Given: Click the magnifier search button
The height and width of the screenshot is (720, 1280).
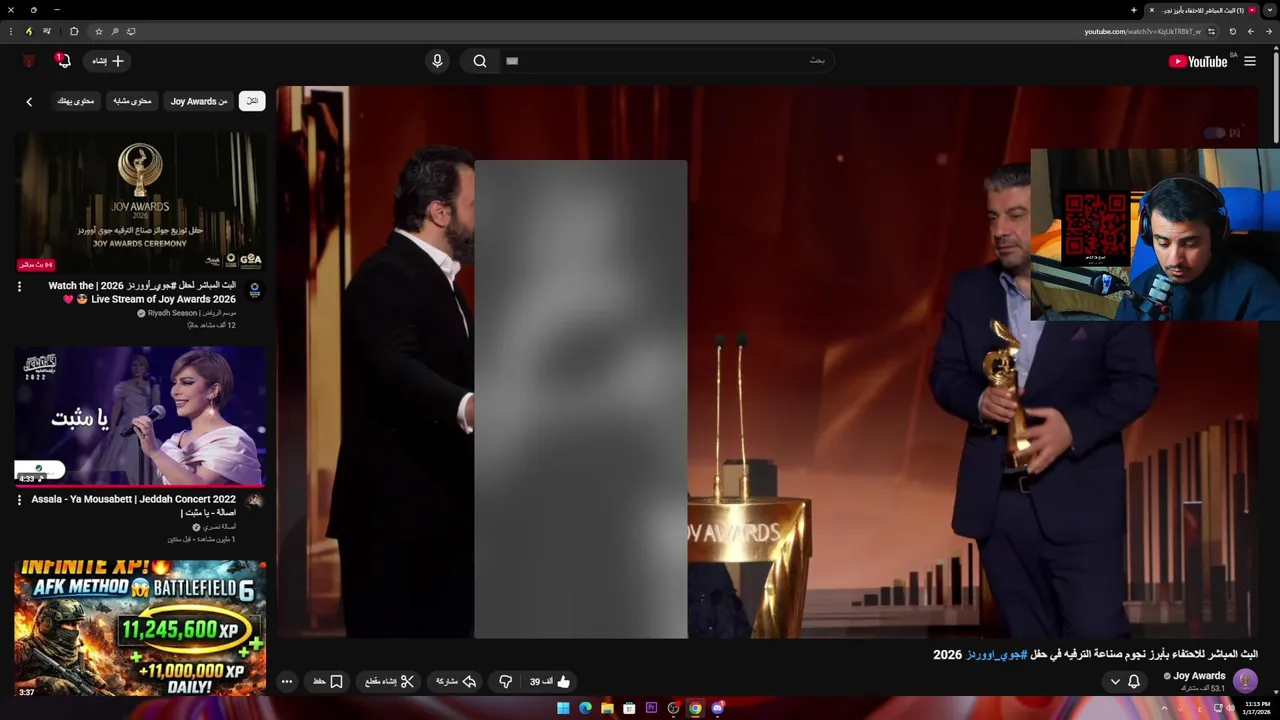Looking at the screenshot, I should coord(480,61).
